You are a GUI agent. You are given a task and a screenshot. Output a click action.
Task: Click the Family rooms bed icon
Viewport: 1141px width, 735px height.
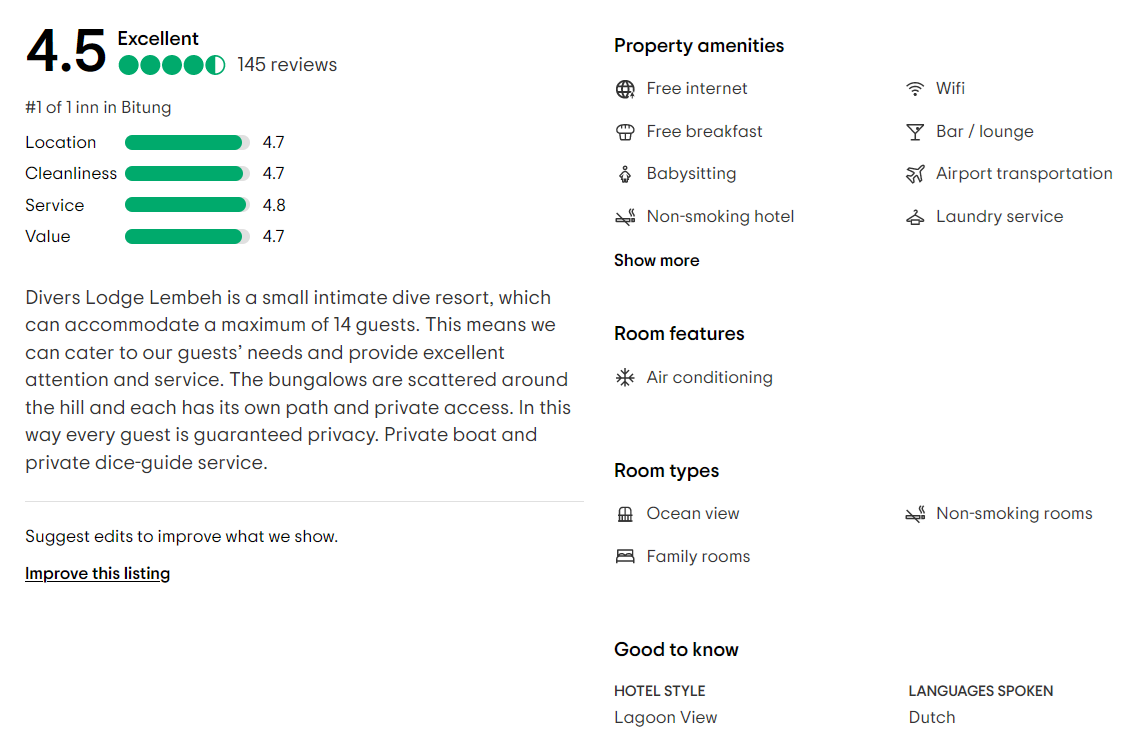[625, 557]
